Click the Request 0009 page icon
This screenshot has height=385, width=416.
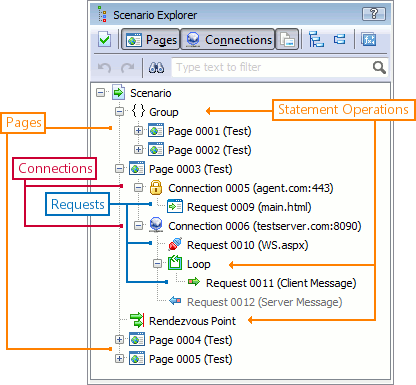coord(175,206)
